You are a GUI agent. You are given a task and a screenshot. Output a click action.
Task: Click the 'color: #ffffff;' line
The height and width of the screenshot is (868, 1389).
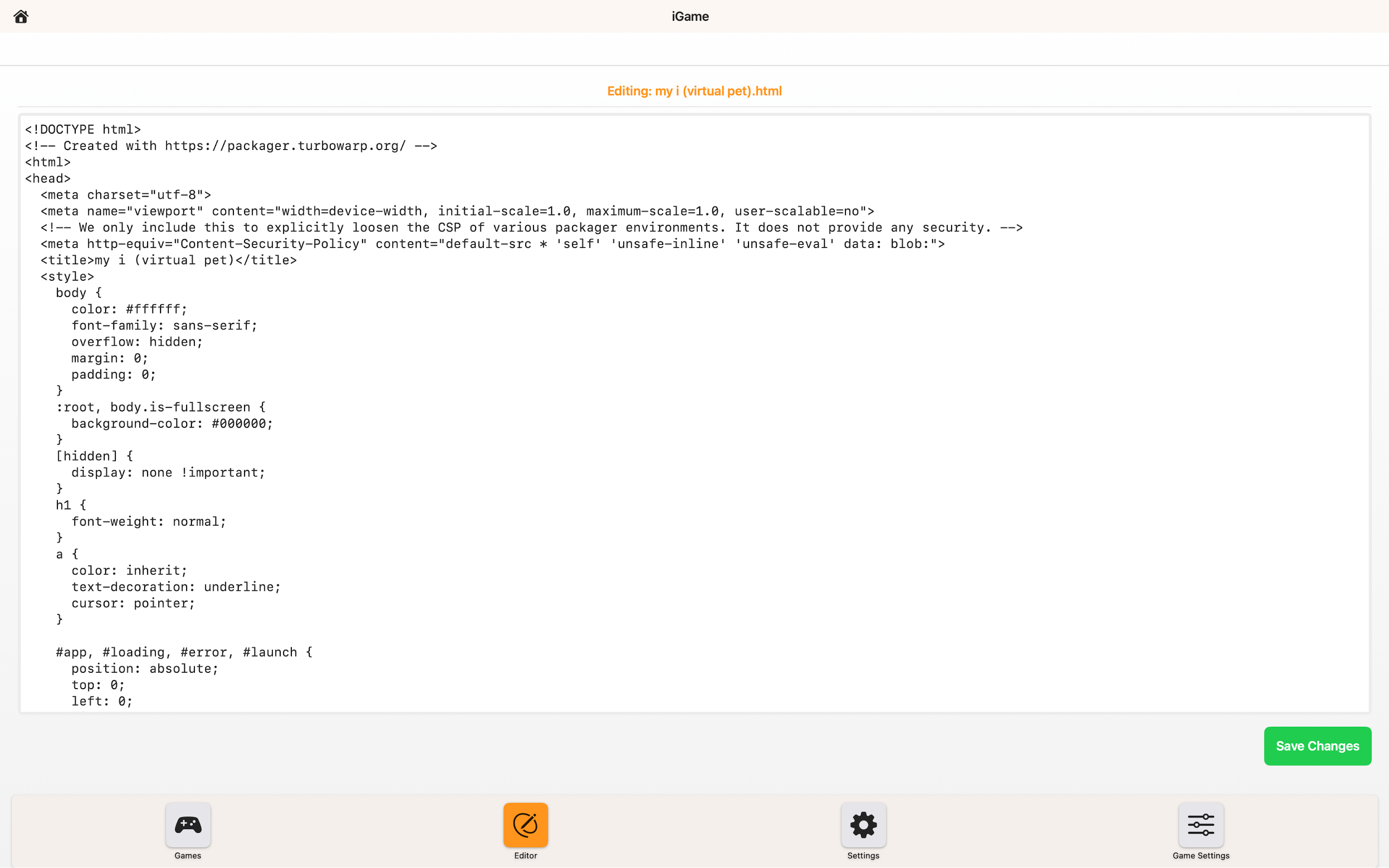[x=129, y=310]
